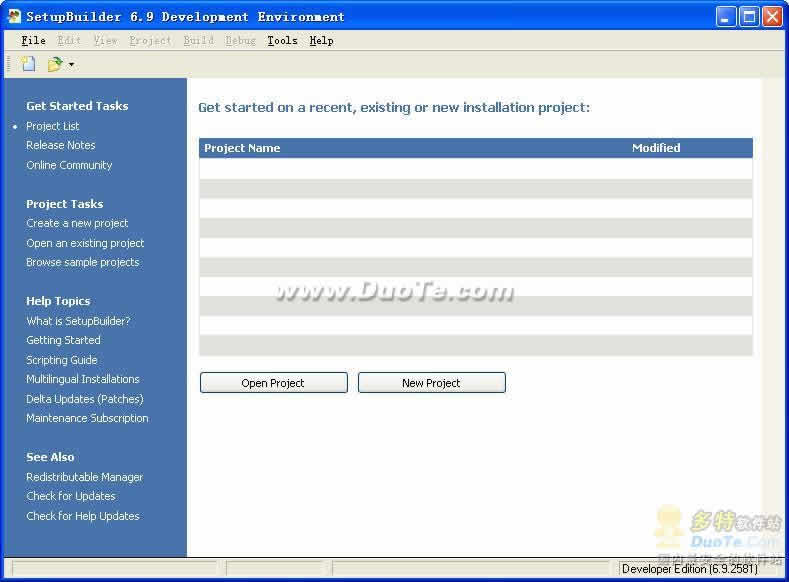This screenshot has height=582, width=789.
Task: Click Create a new project link
Action: coord(77,223)
